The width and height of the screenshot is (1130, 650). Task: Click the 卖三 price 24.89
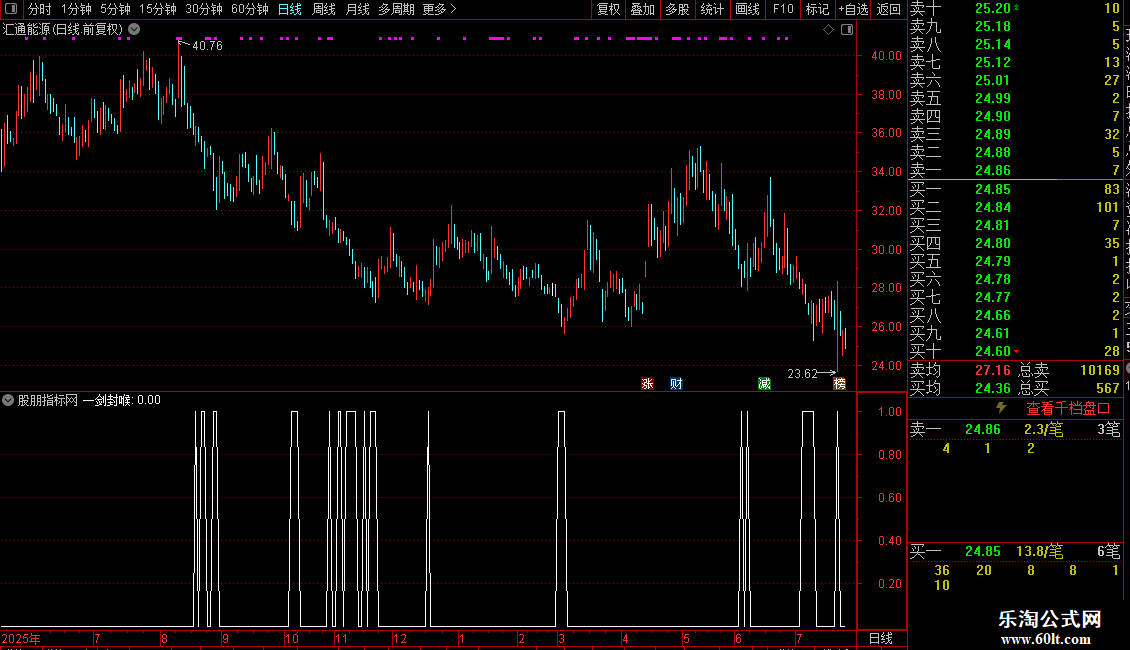993,135
